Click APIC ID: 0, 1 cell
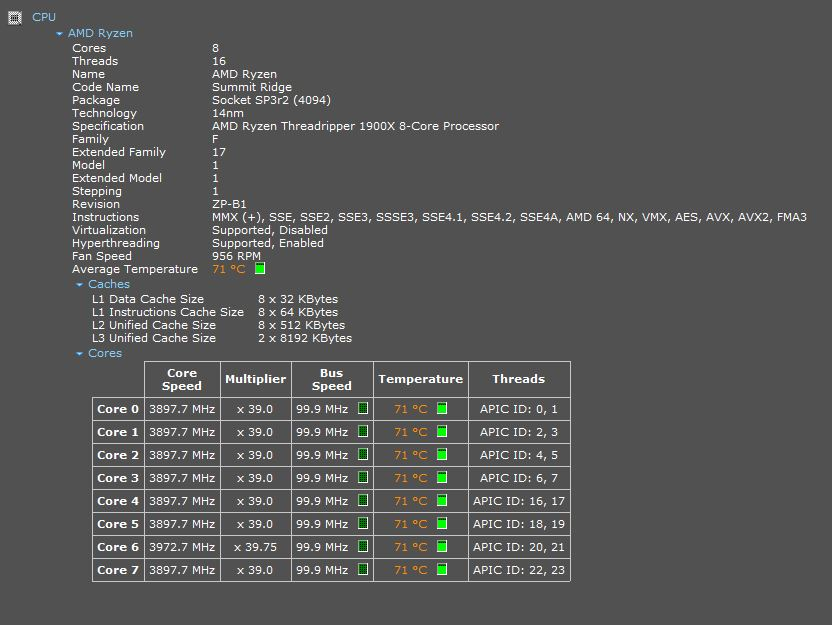Image resolution: width=832 pixels, height=625 pixels. [x=519, y=409]
